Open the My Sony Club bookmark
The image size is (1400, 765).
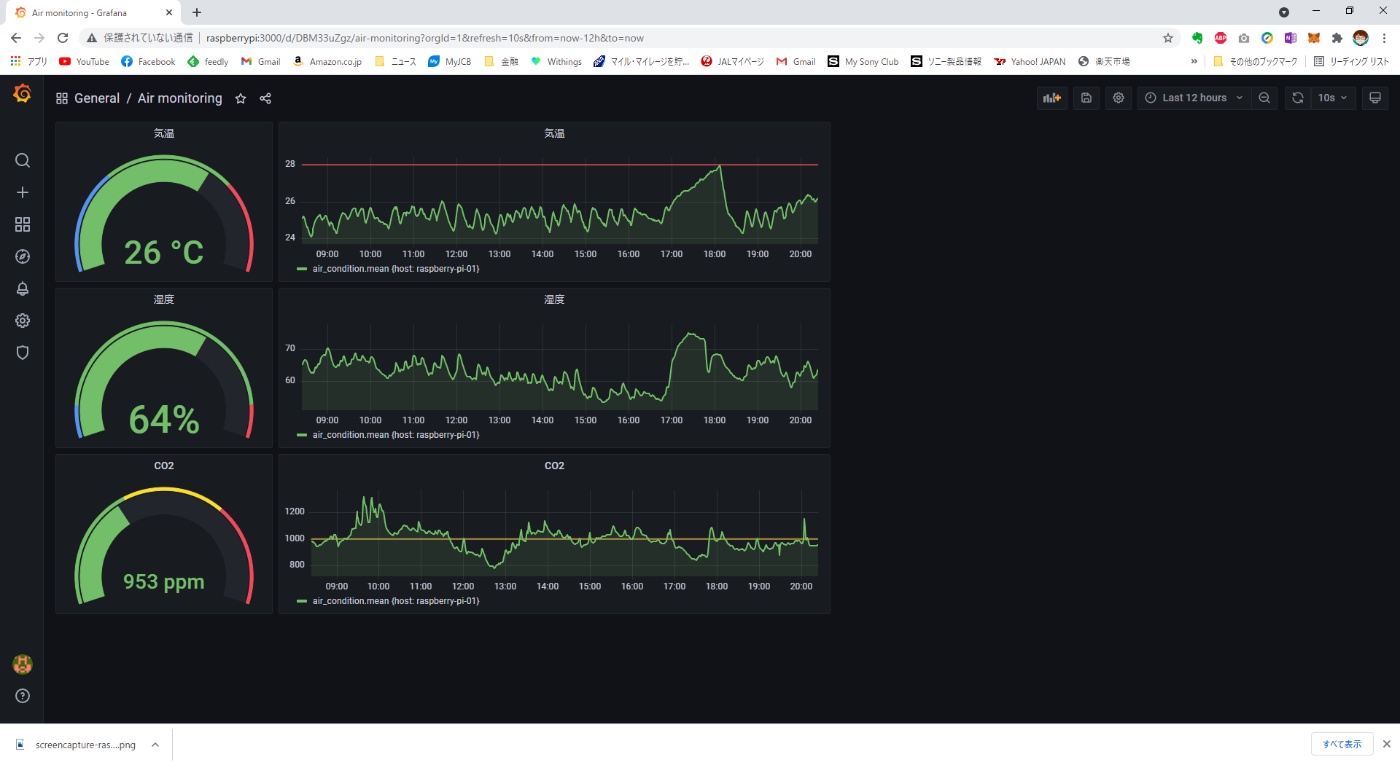(863, 61)
